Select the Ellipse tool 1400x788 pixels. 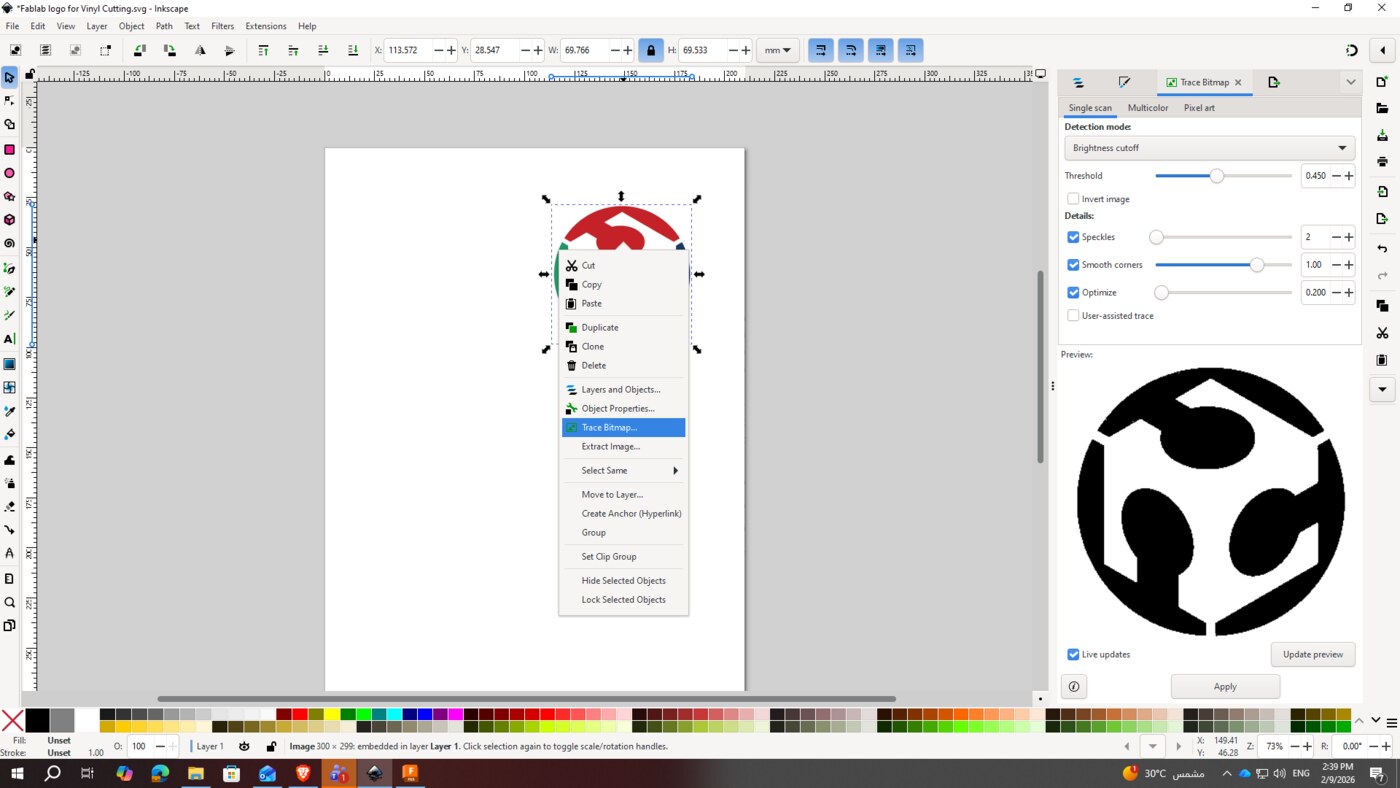point(9,173)
